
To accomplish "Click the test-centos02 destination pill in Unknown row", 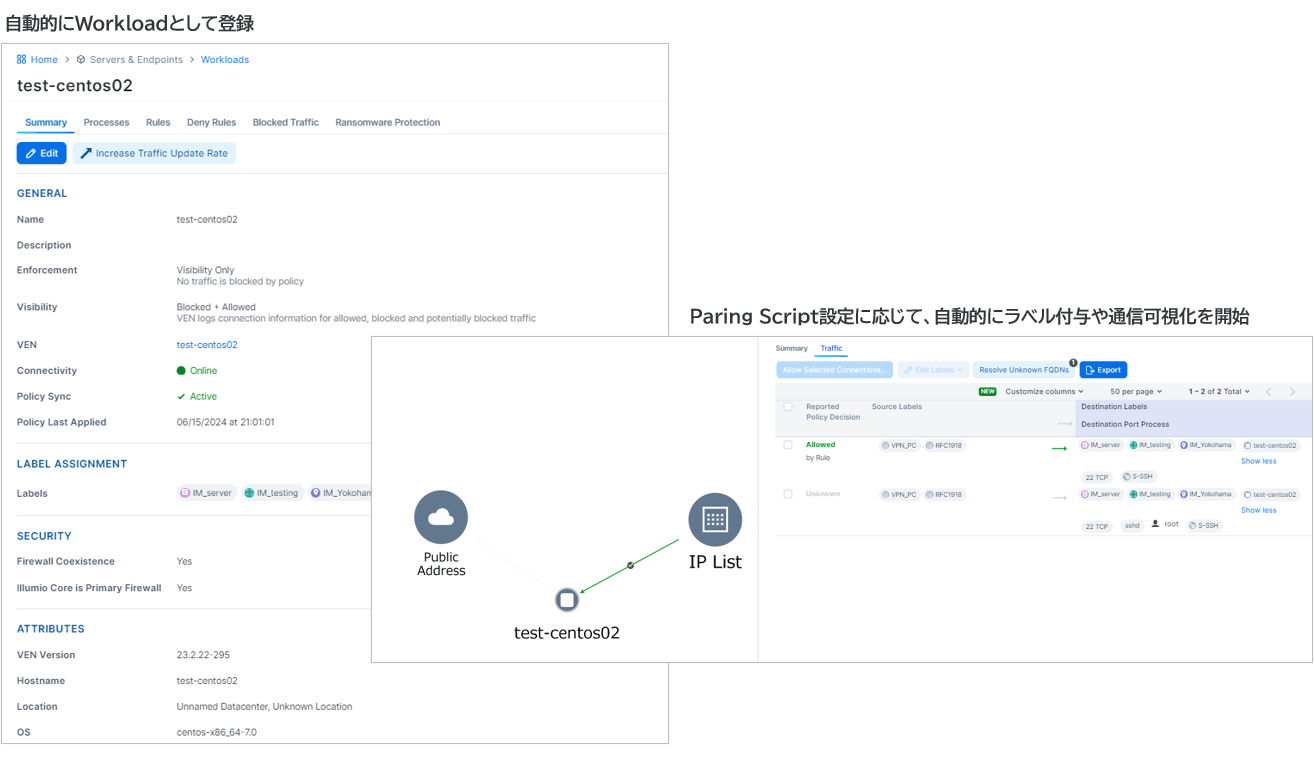I will (1270, 495).
